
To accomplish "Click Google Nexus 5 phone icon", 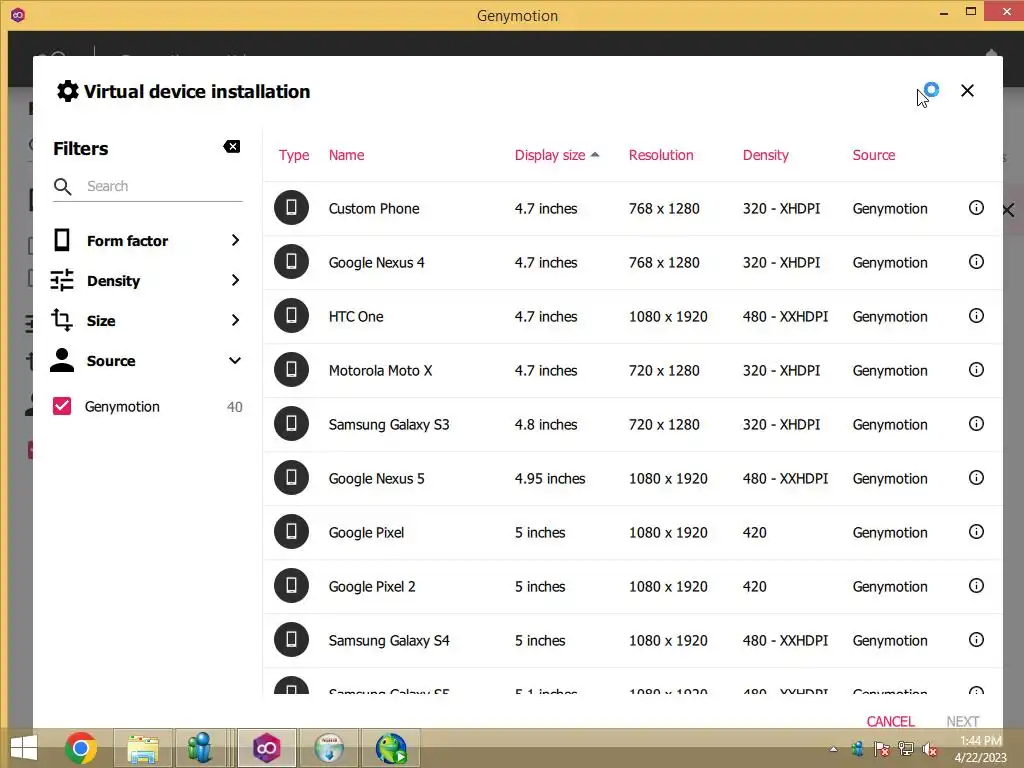I will point(291,478).
